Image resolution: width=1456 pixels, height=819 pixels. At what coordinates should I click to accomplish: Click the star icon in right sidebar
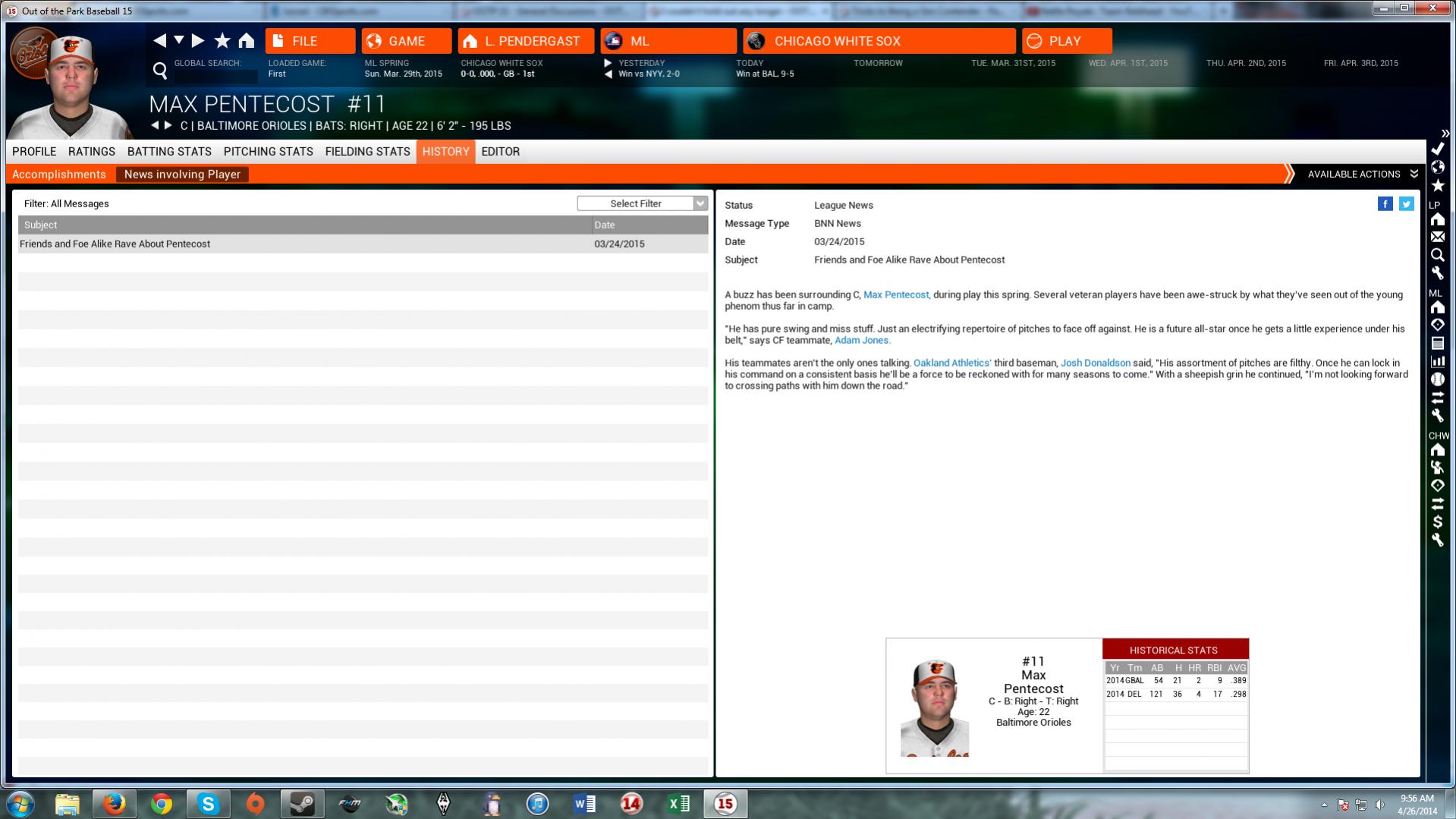[x=1438, y=185]
